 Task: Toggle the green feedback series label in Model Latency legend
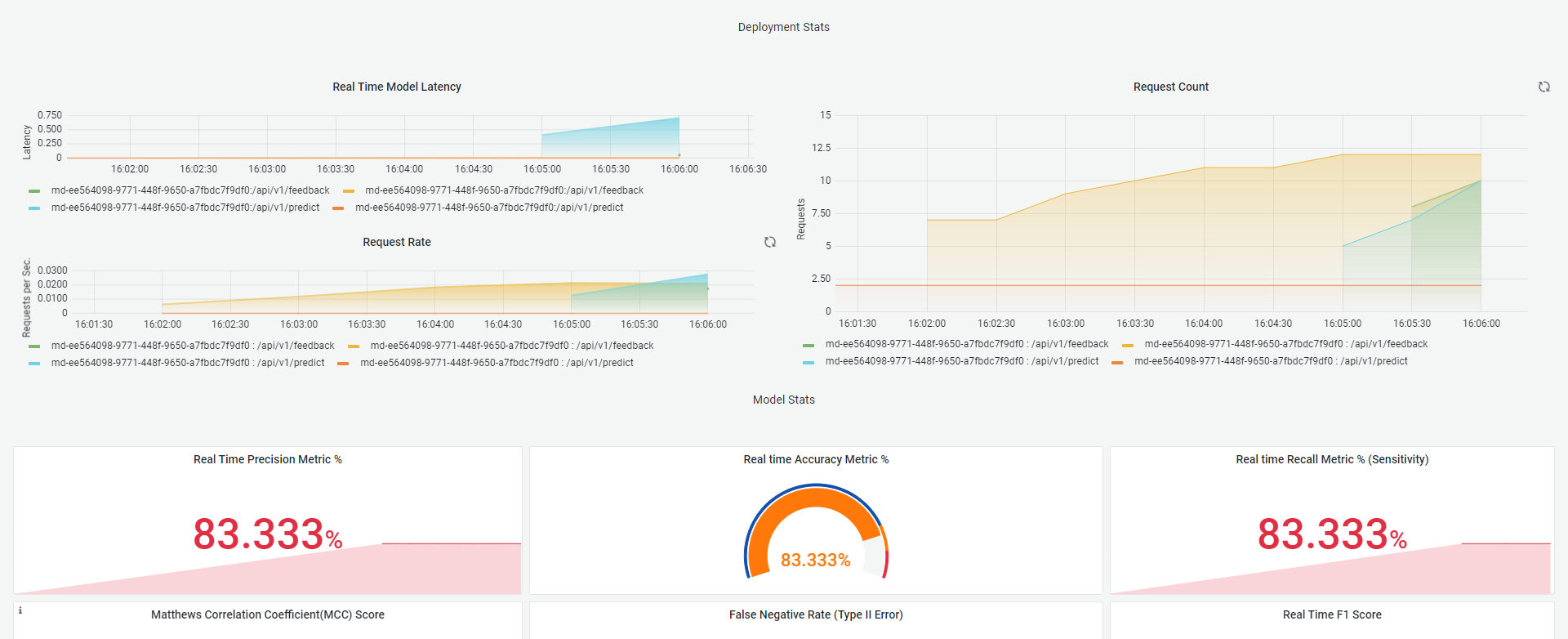coord(190,190)
